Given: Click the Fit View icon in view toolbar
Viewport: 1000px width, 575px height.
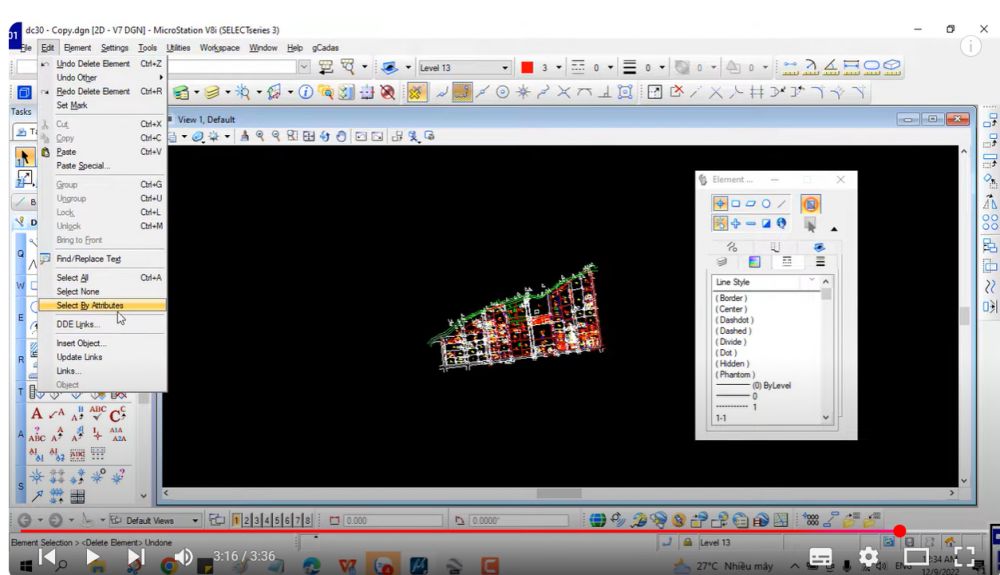Looking at the screenshot, I should tap(309, 136).
